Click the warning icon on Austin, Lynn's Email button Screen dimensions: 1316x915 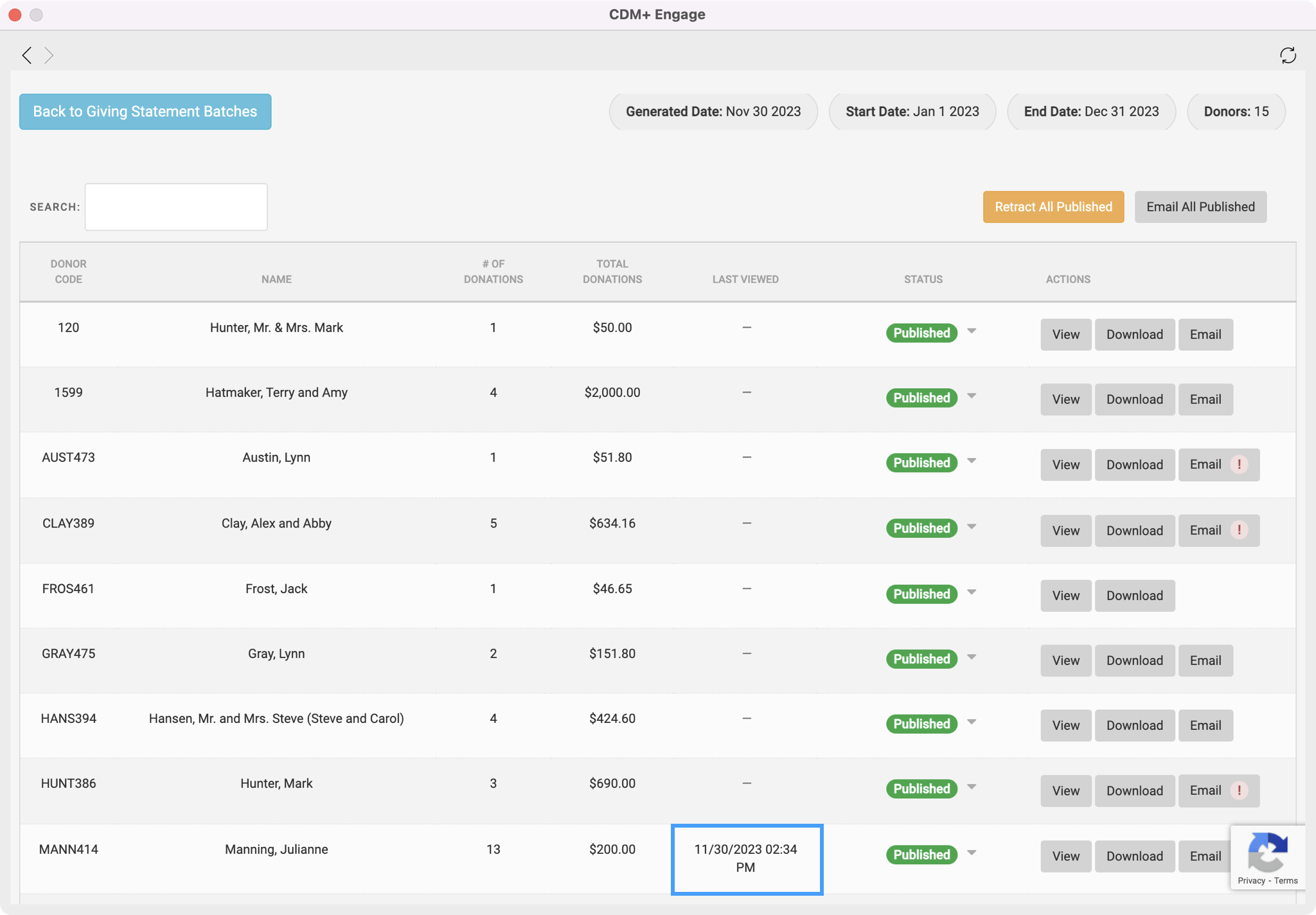pos(1239,465)
